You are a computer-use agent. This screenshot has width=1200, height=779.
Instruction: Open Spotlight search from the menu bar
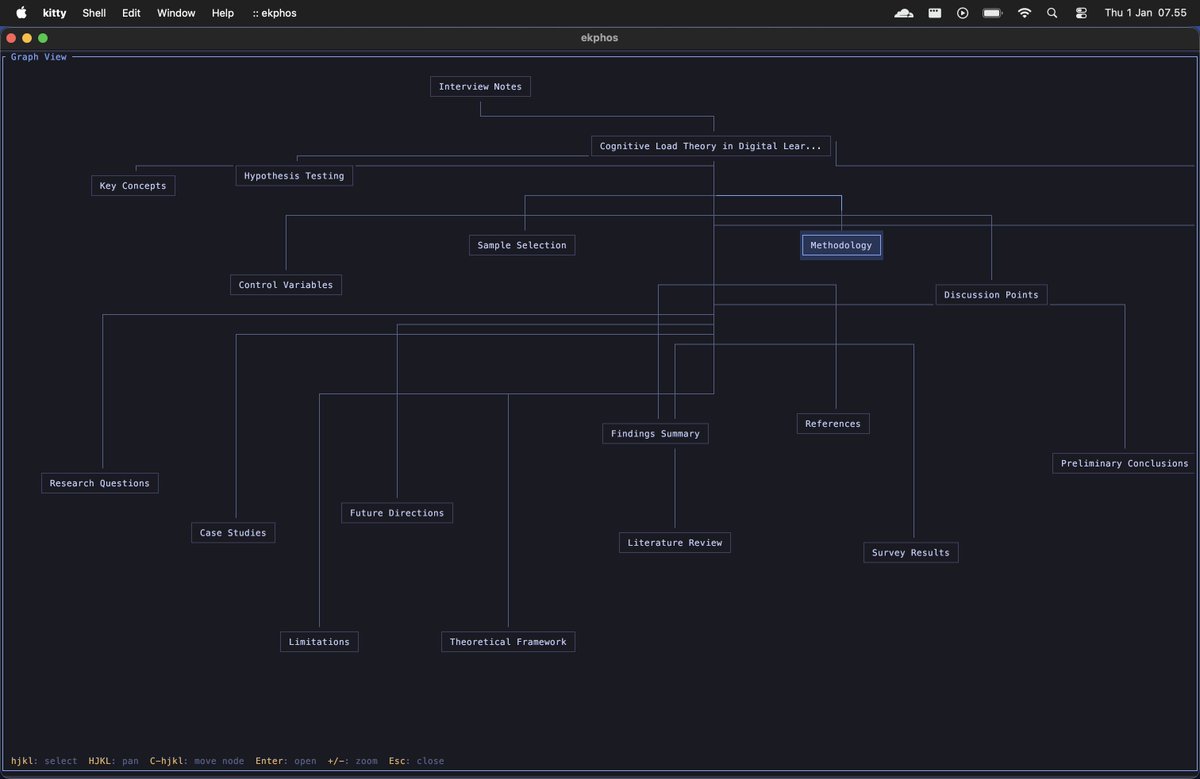pos(1051,13)
